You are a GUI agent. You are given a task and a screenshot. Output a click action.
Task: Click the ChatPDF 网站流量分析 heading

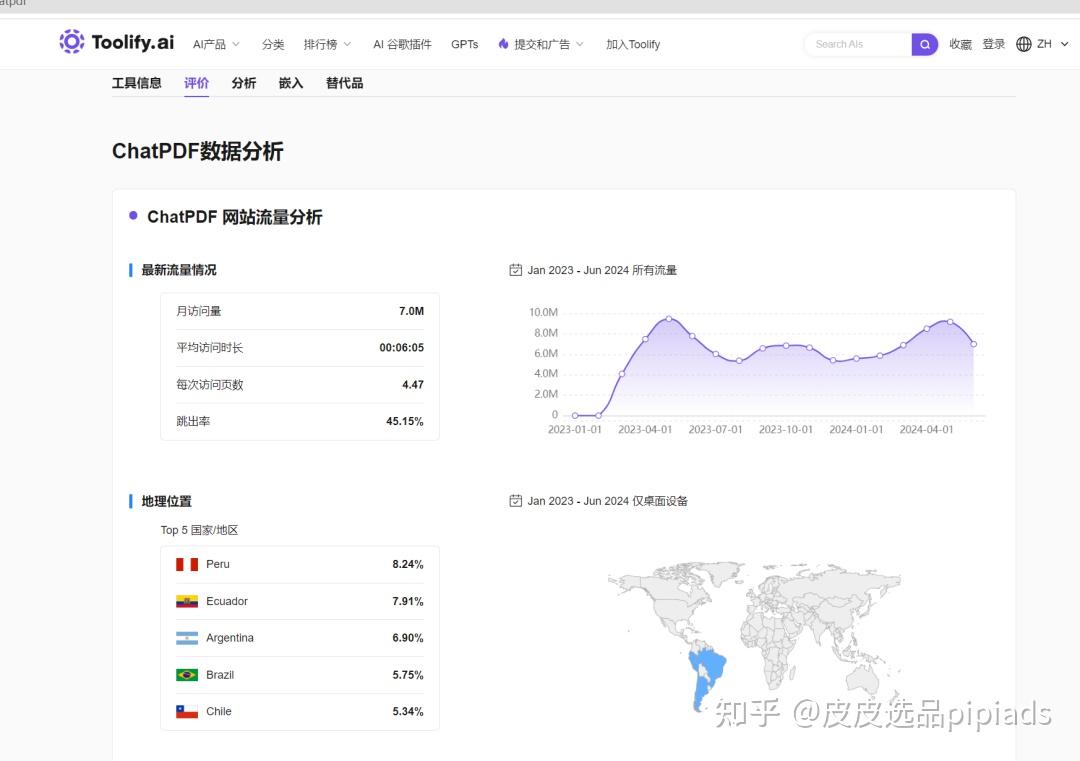pos(235,217)
